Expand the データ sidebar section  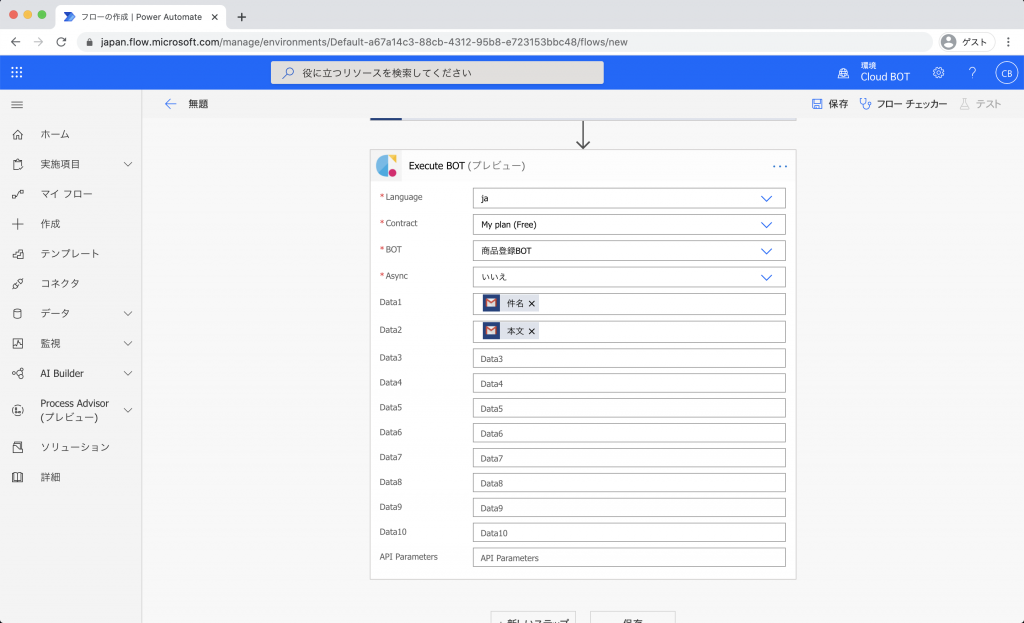coord(128,313)
